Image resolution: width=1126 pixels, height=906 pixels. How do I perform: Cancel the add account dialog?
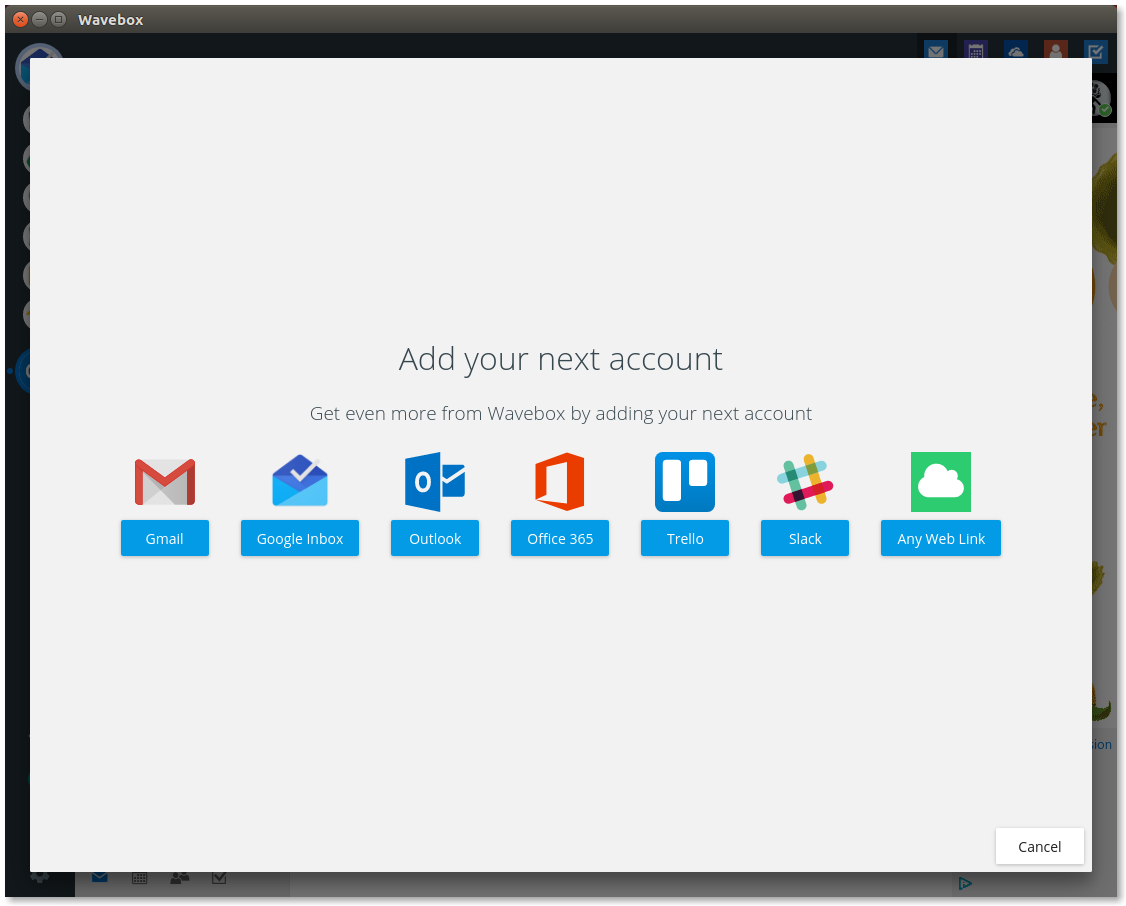[x=1039, y=846]
